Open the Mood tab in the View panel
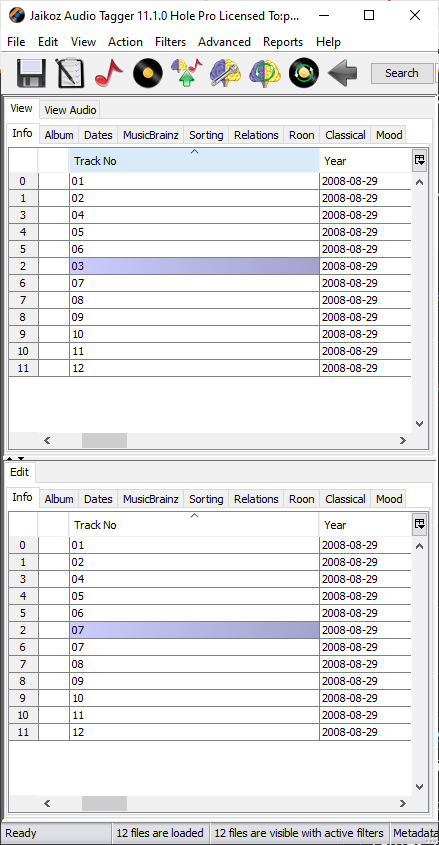Viewport: 439px width, 845px height. pos(389,135)
